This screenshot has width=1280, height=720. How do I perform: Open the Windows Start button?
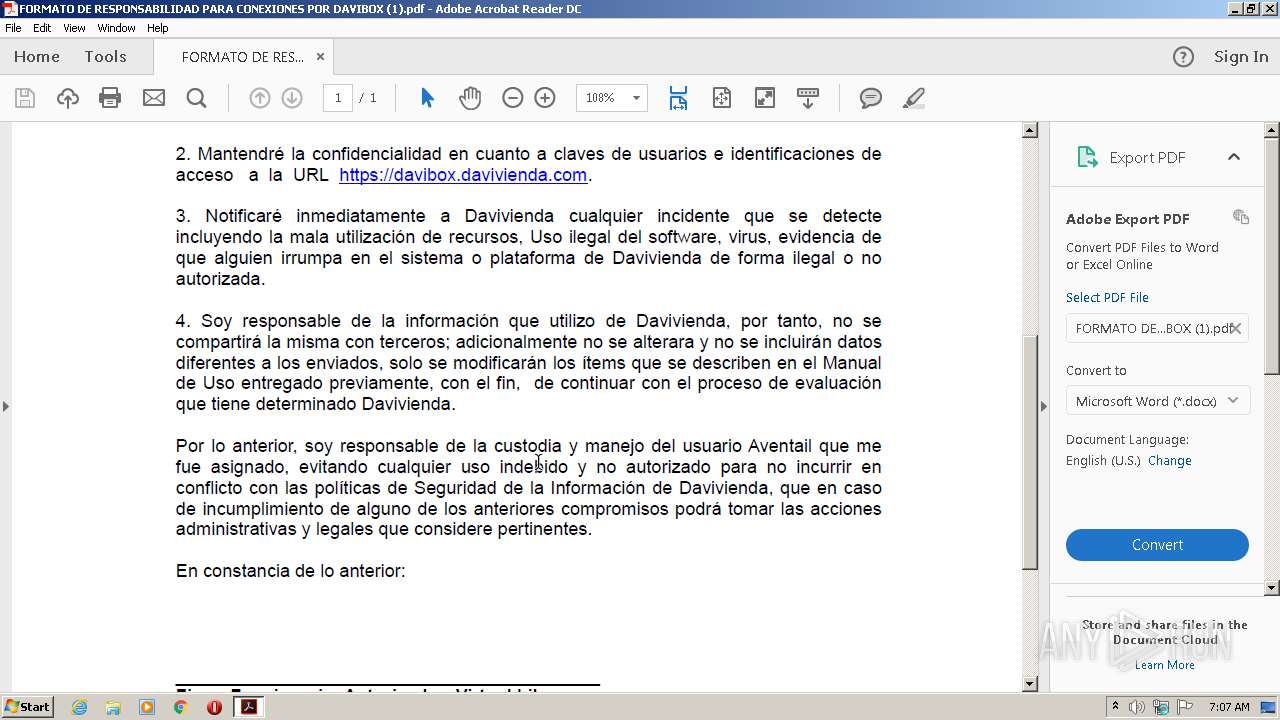pos(28,707)
